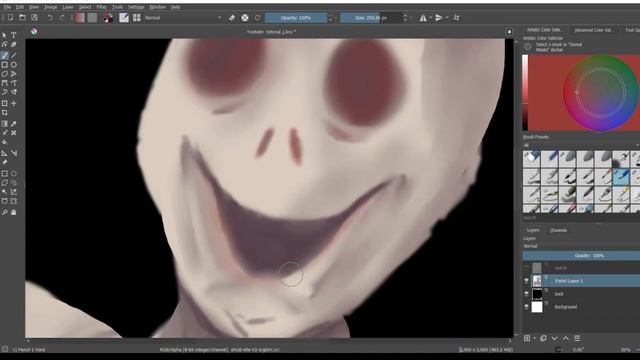Screen dimensions: 640x360
Task: Undo the last brush stroke
Action: (x=50, y=18)
